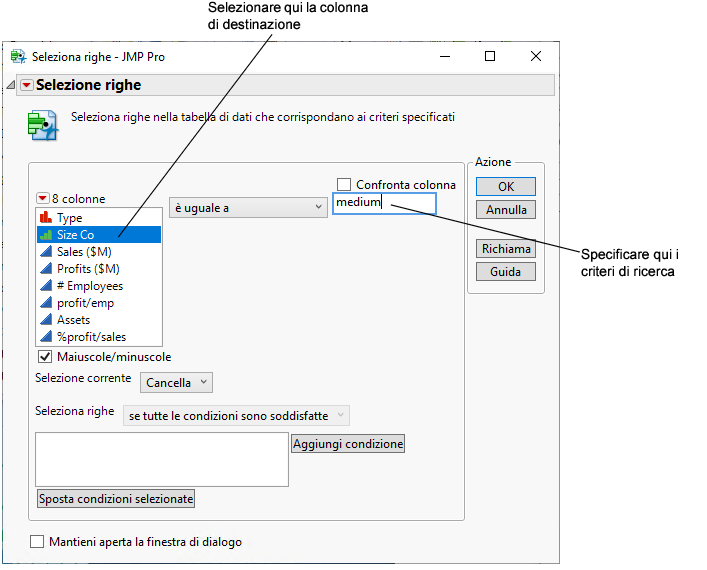
Task: Select the profit/emp column
Action: point(99,303)
